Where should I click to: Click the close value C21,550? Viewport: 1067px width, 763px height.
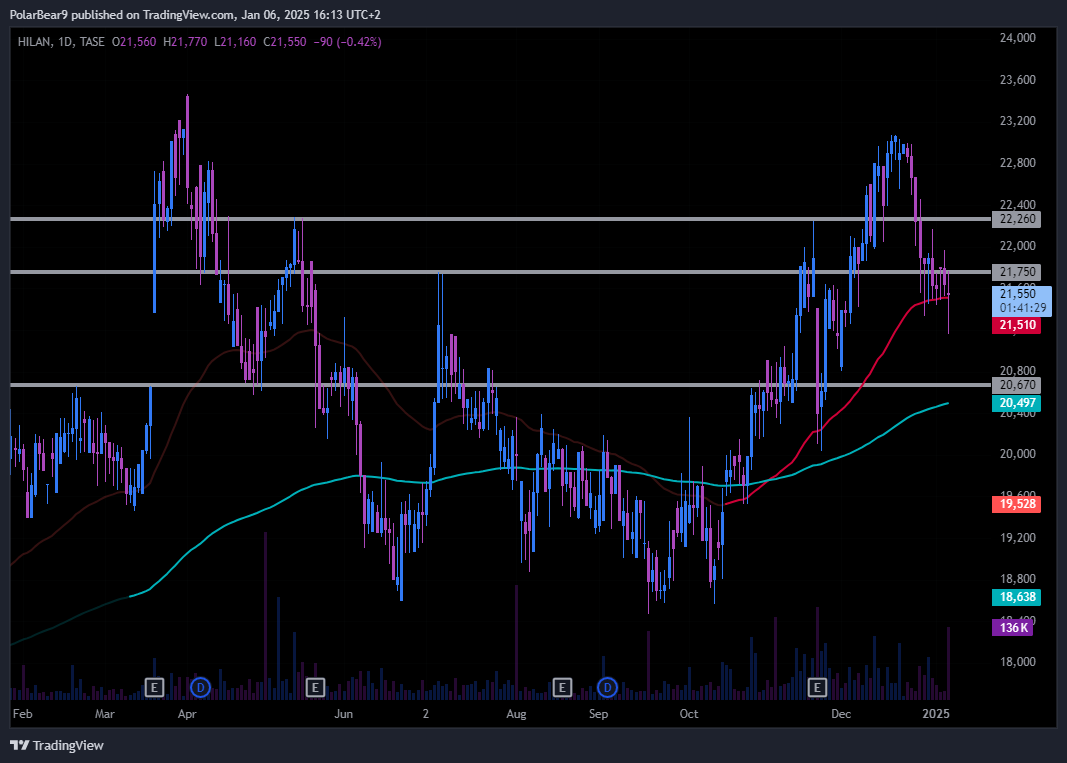pyautogui.click(x=284, y=42)
